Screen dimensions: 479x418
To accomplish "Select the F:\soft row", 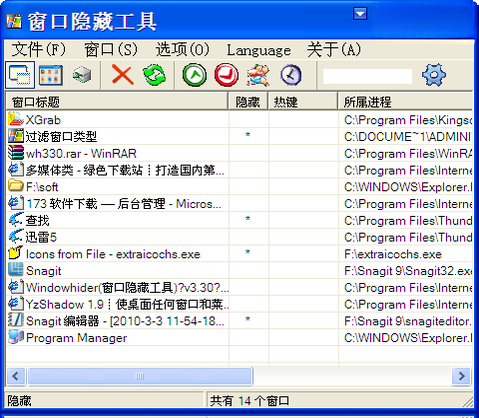I will (x=239, y=187).
